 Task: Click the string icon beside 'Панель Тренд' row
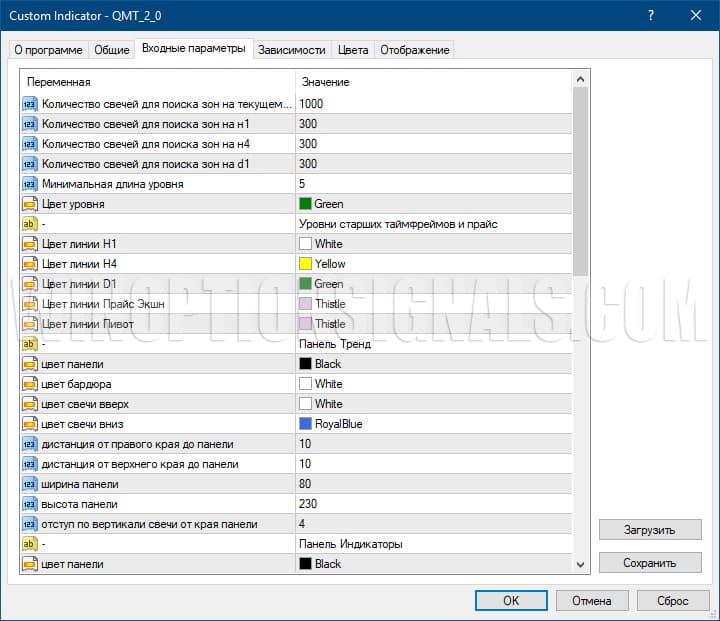[x=29, y=344]
